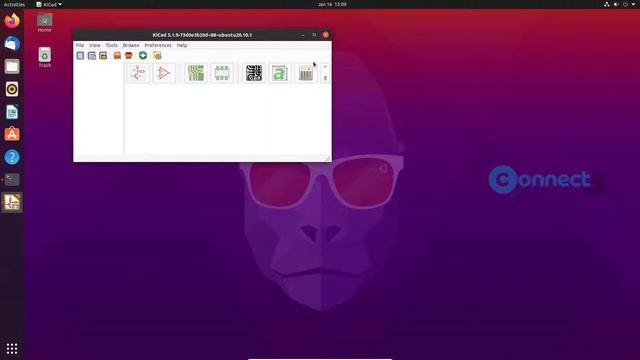Viewport: 640px width, 360px height.
Task: Open the PCB Layout Editor
Action: [196, 73]
